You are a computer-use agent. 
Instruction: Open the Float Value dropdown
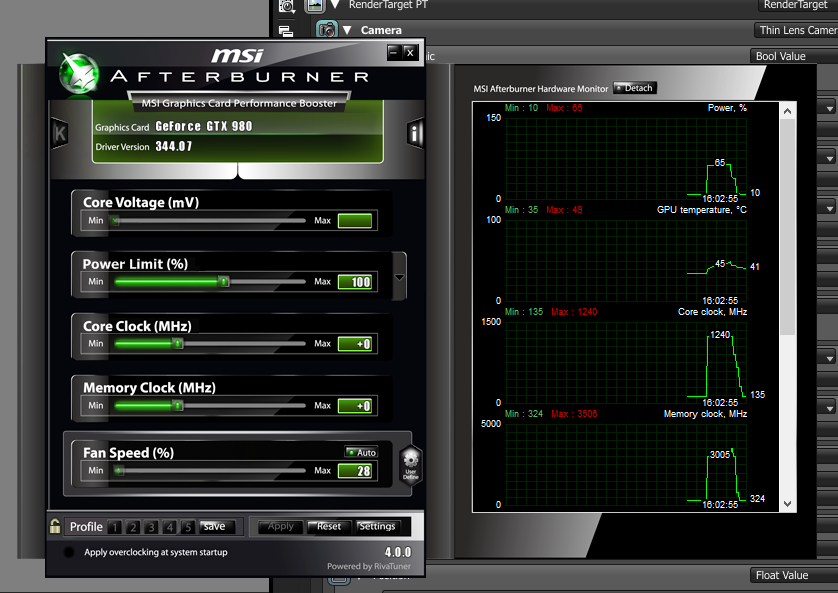(x=794, y=575)
